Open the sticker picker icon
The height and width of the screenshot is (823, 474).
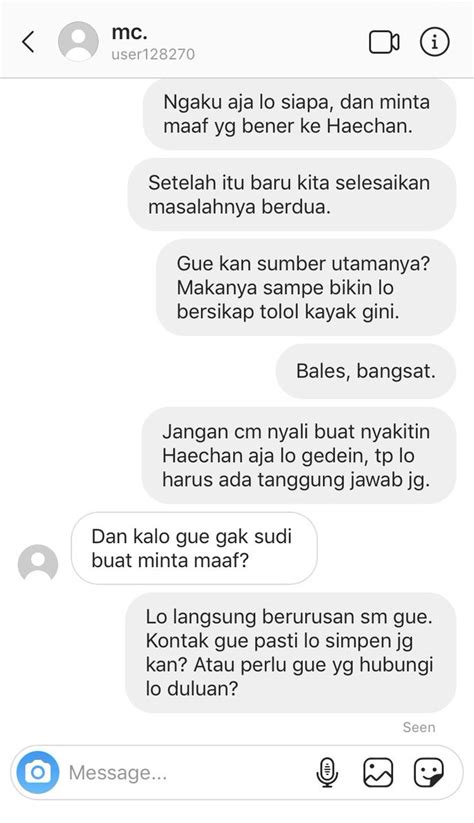[428, 772]
